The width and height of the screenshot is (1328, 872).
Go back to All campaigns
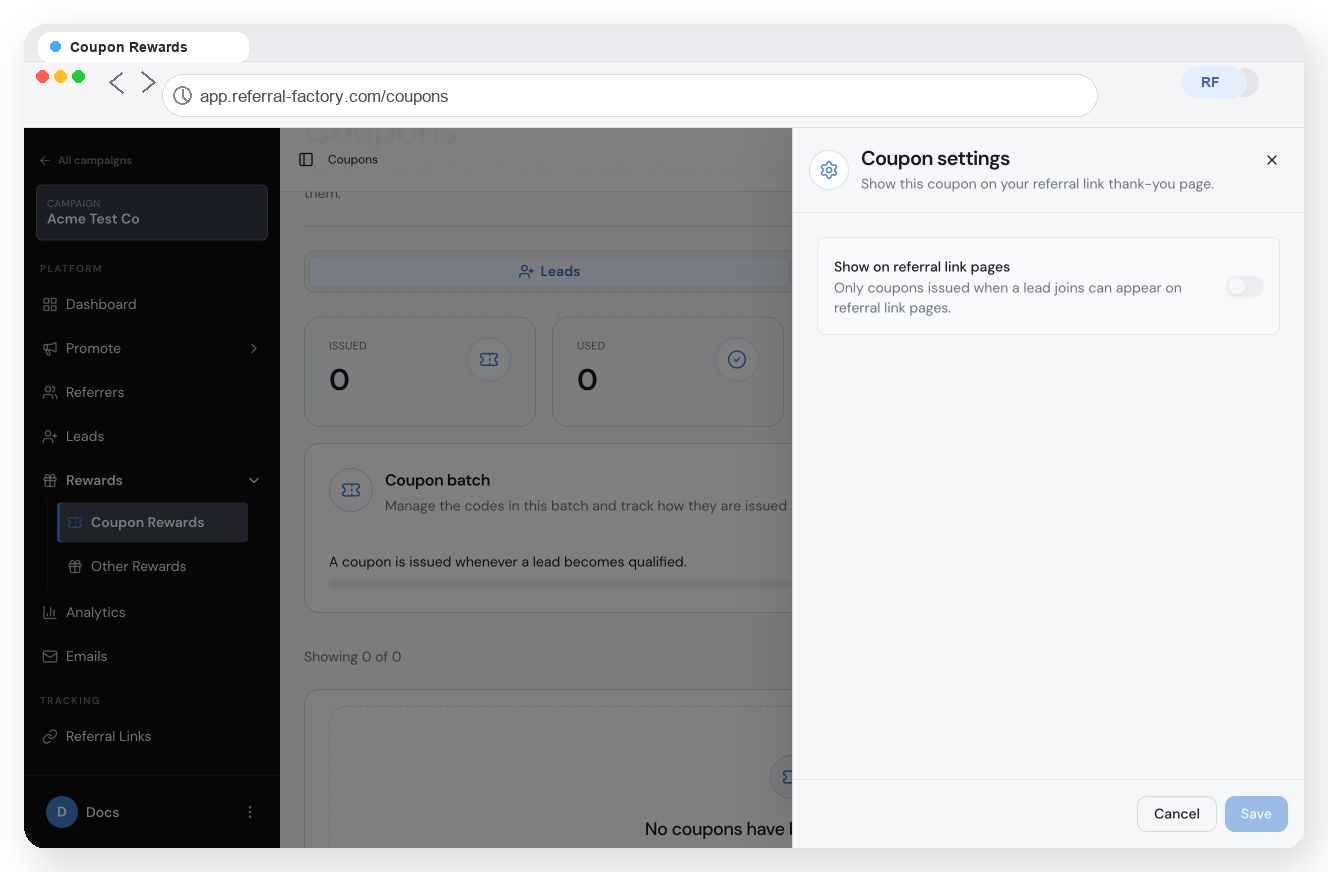86,160
